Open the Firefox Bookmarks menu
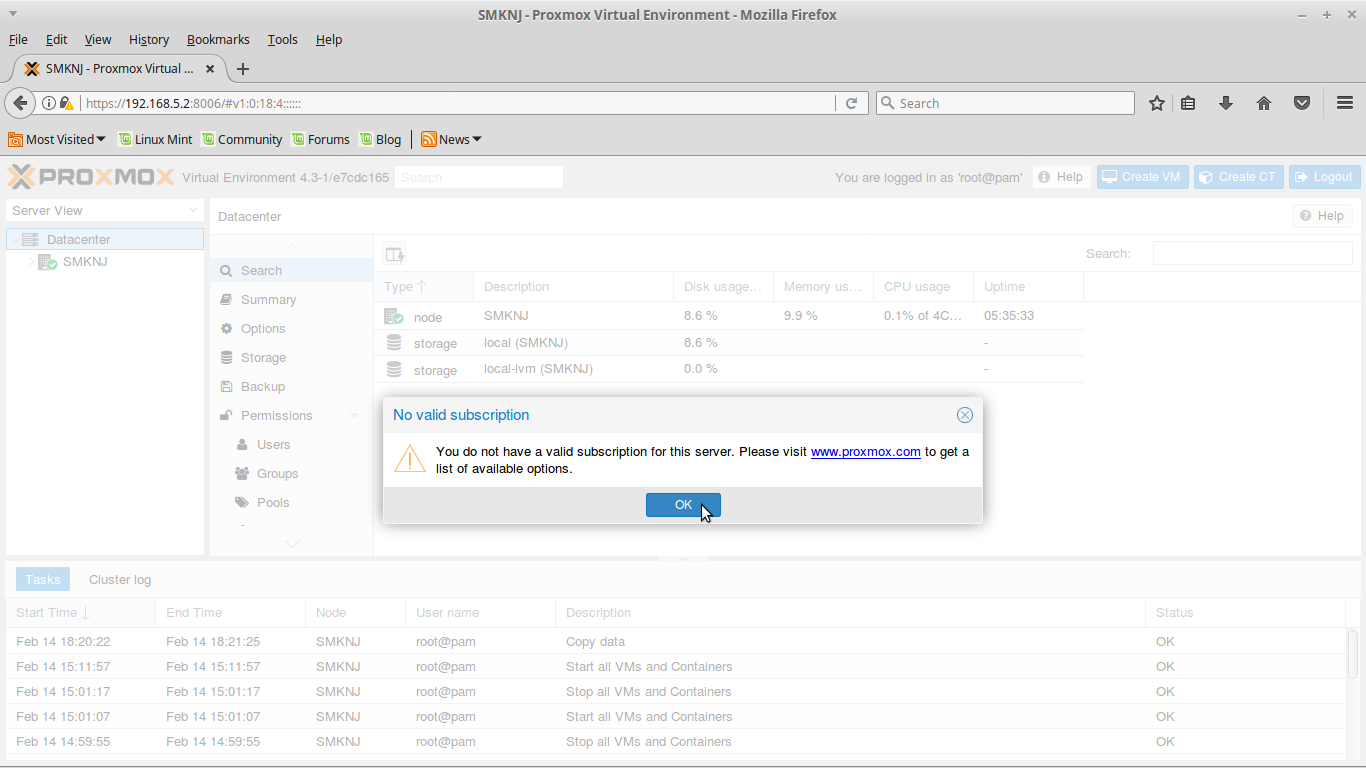 [x=218, y=40]
